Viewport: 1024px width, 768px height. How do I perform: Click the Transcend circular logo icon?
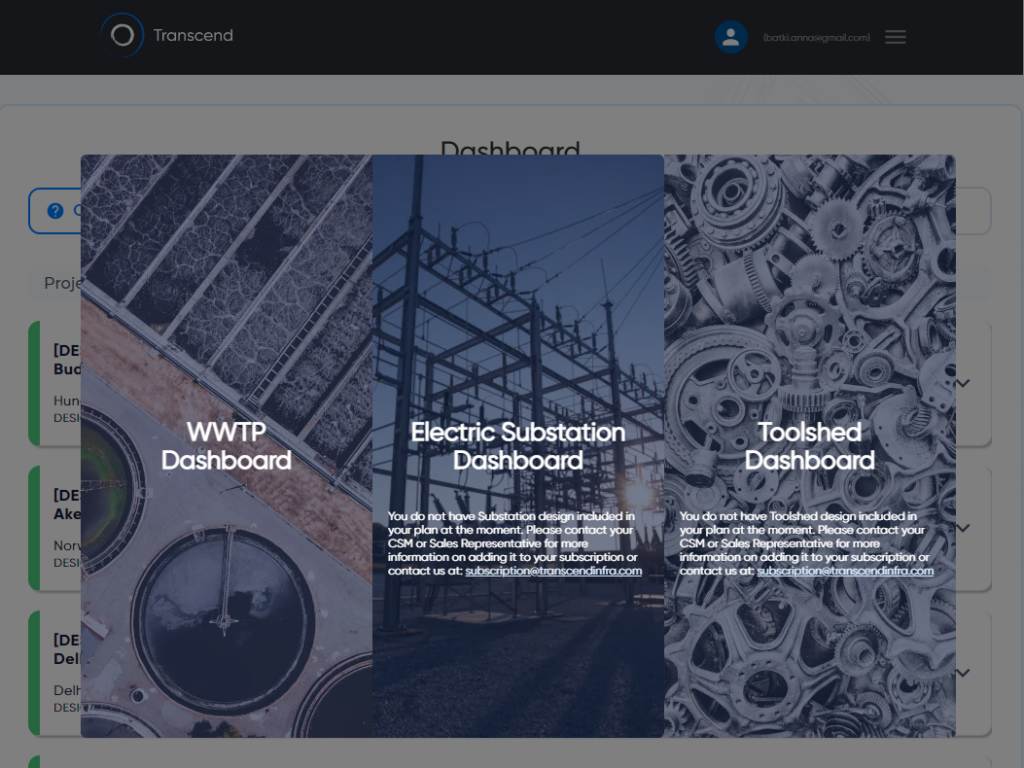click(122, 35)
